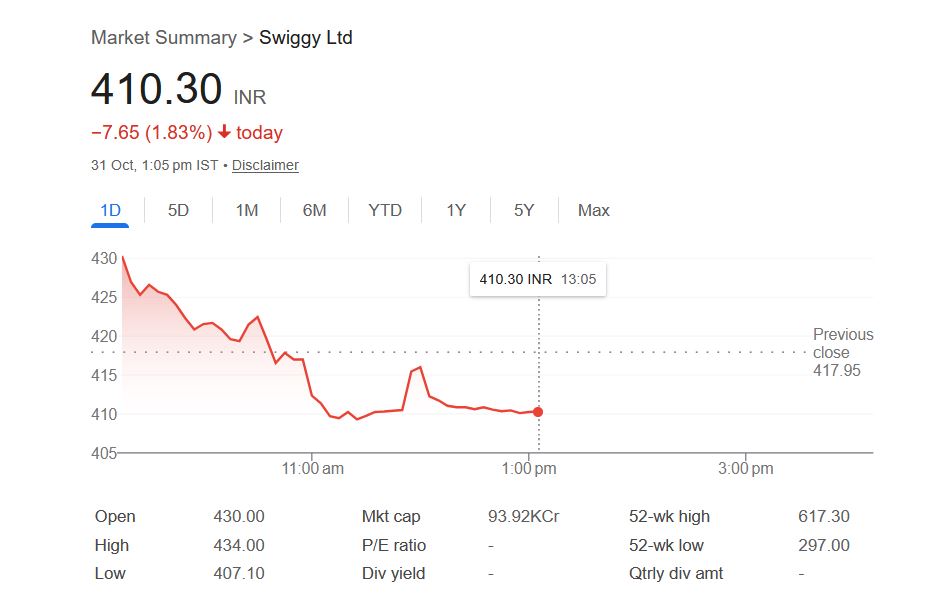Click the 52-wk high value 617.30

pyautogui.click(x=824, y=517)
